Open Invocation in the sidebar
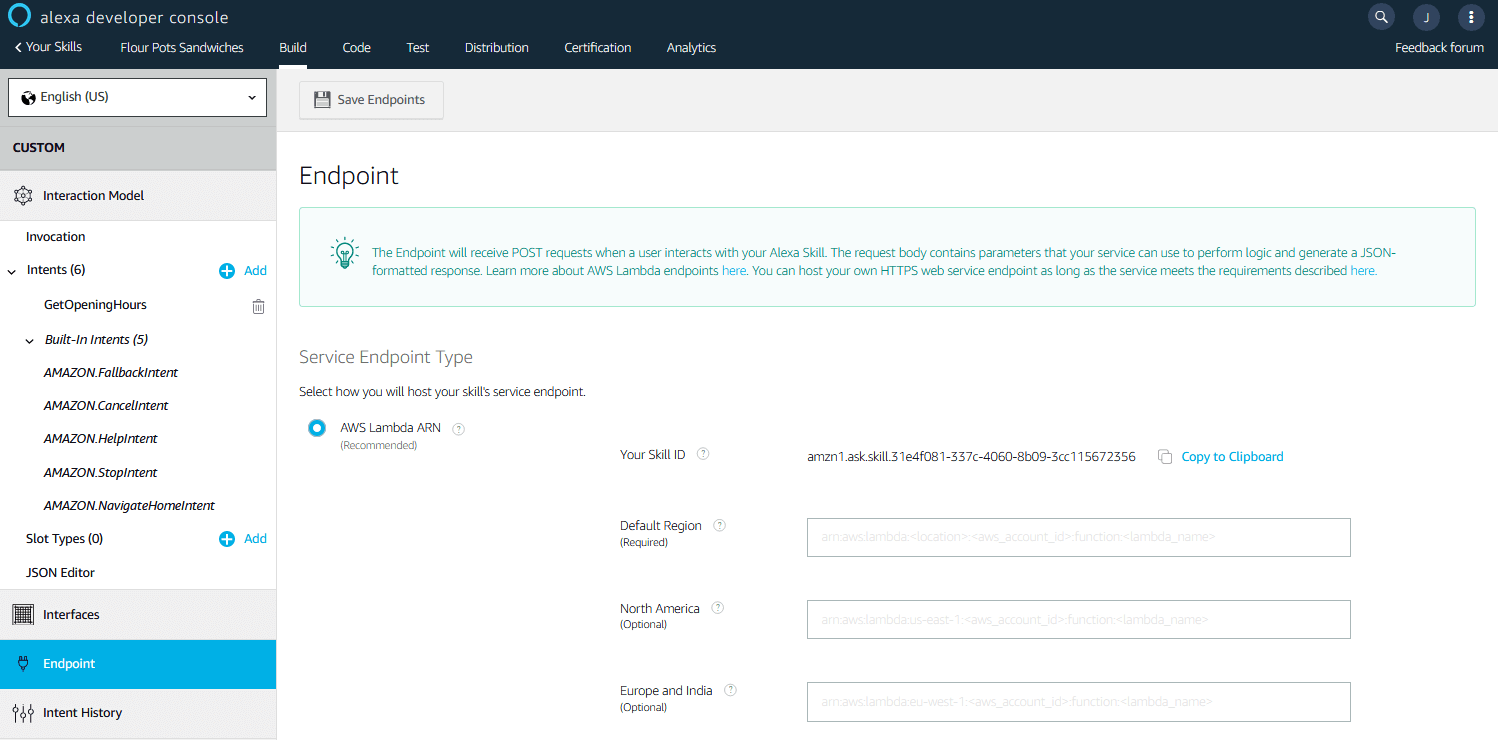 (x=56, y=237)
